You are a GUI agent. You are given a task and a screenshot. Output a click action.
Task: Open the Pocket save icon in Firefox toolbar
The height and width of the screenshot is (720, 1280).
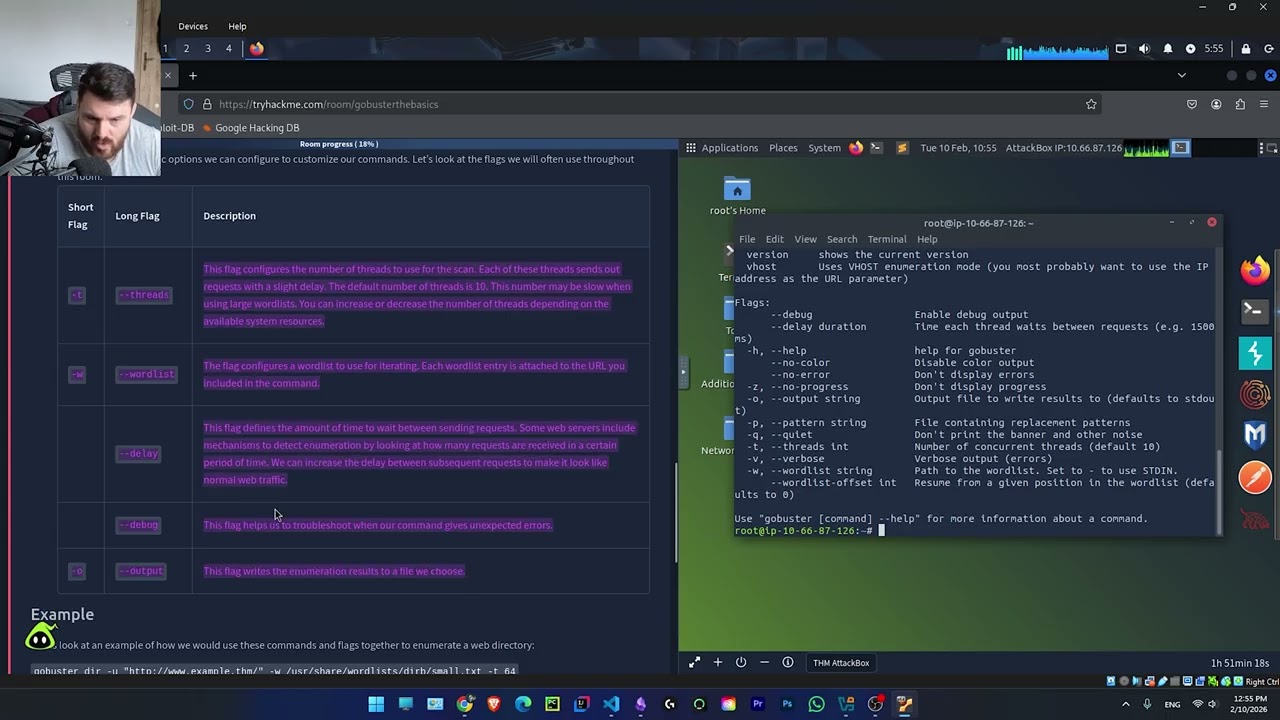[x=1192, y=104]
